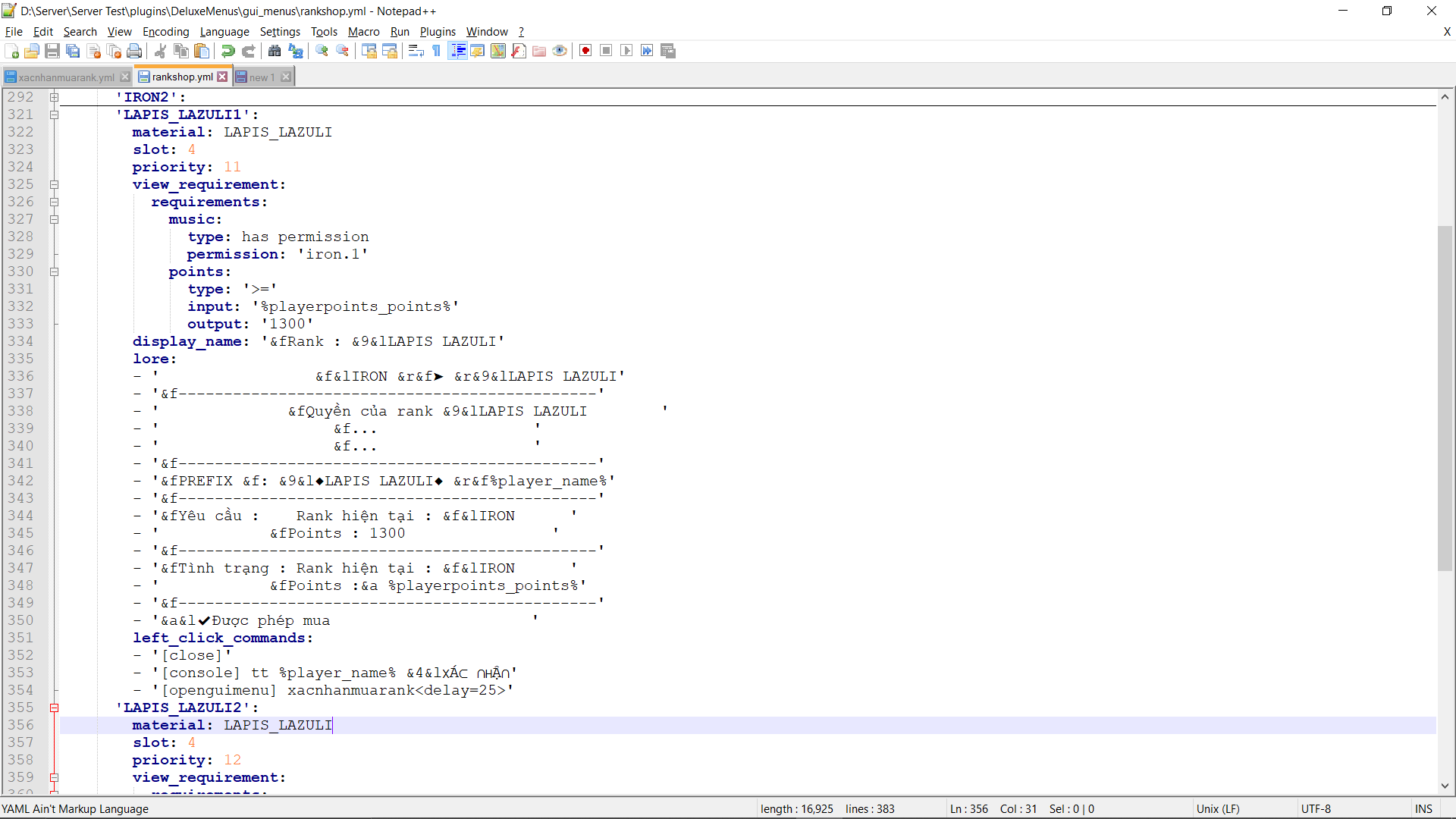Click the Zoom In magnifier icon
The image size is (1456, 819).
click(x=322, y=51)
